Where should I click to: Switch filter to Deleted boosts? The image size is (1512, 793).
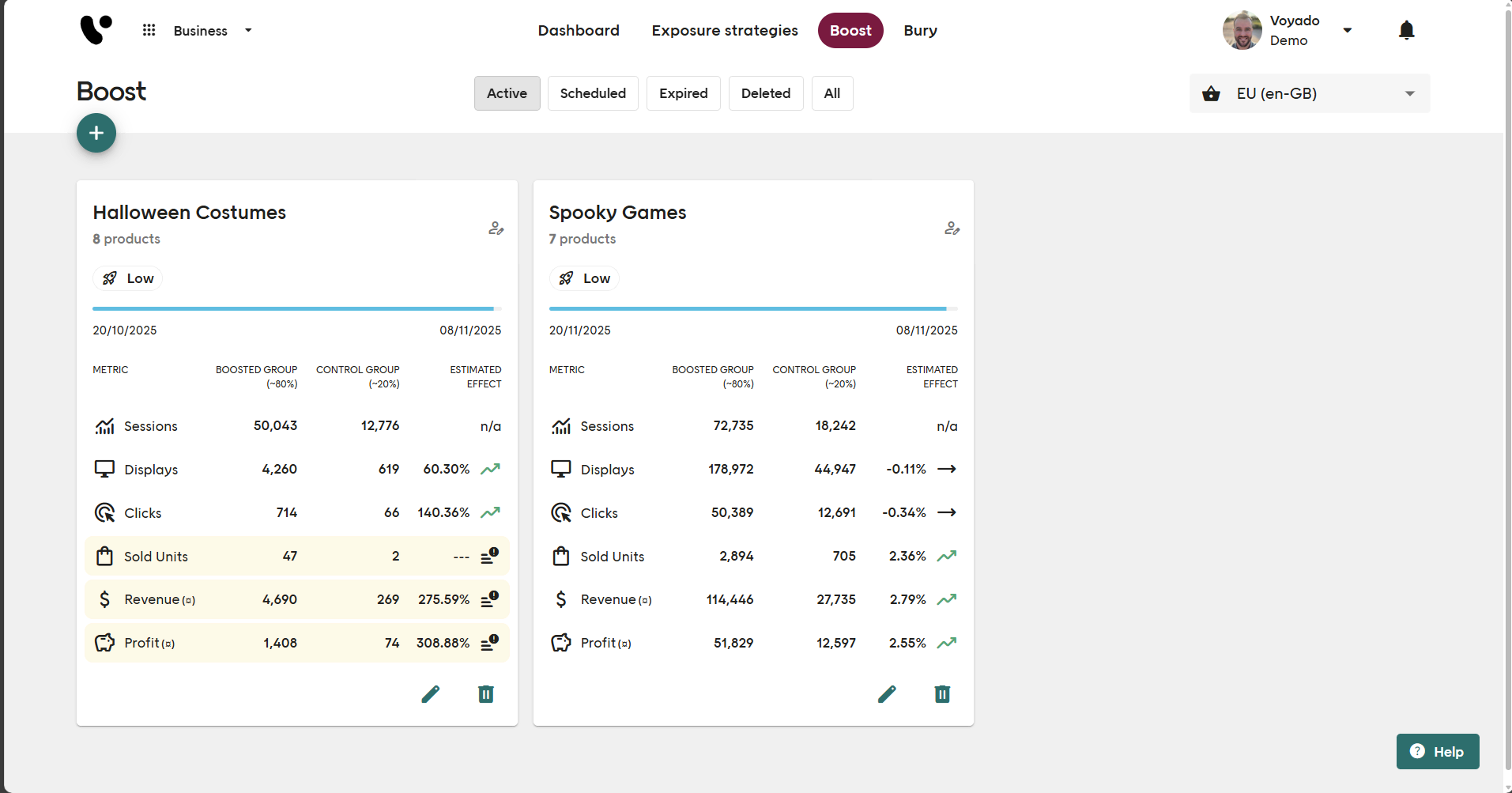pyautogui.click(x=765, y=93)
